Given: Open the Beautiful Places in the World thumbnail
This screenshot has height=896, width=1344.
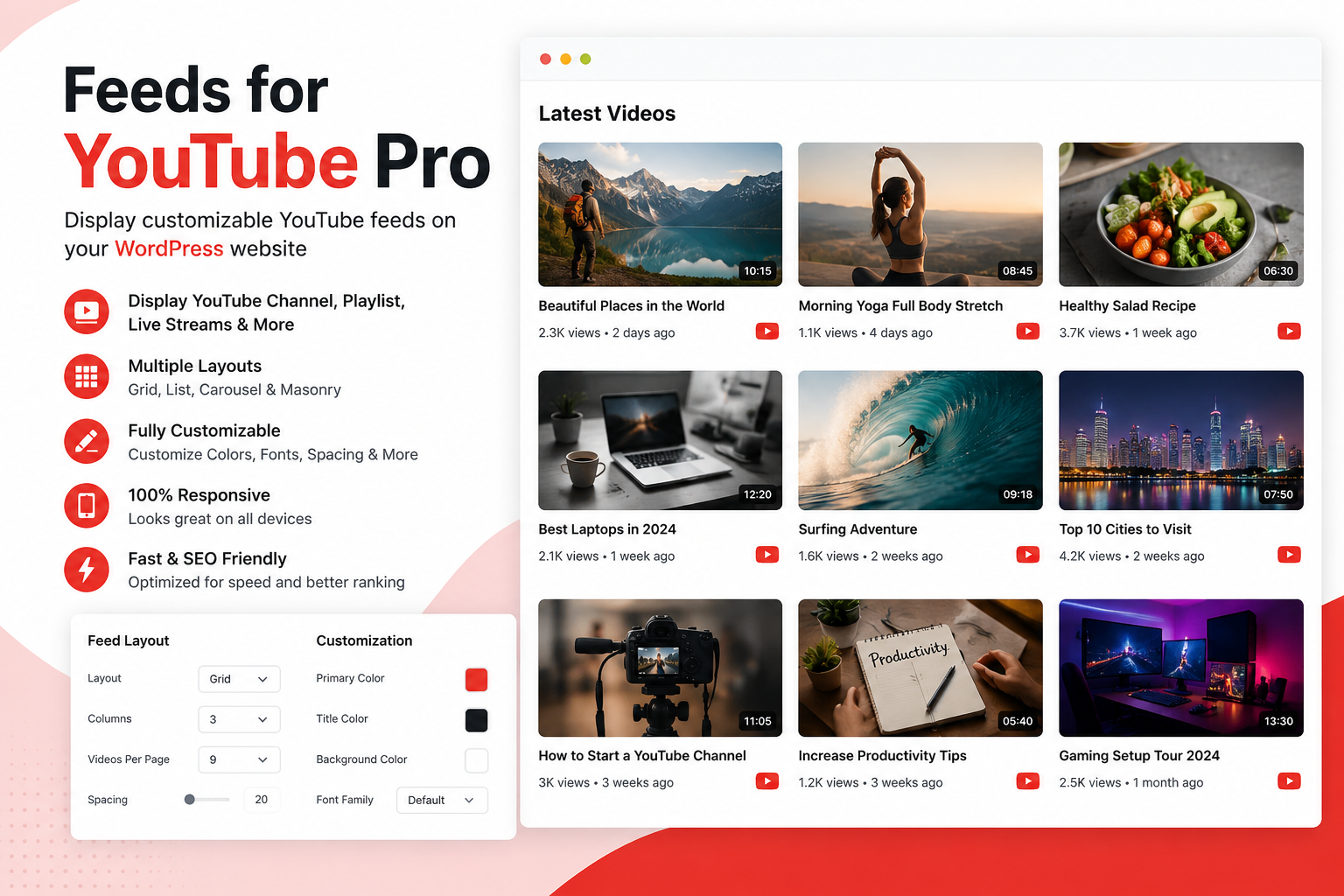Looking at the screenshot, I should pyautogui.click(x=661, y=214).
